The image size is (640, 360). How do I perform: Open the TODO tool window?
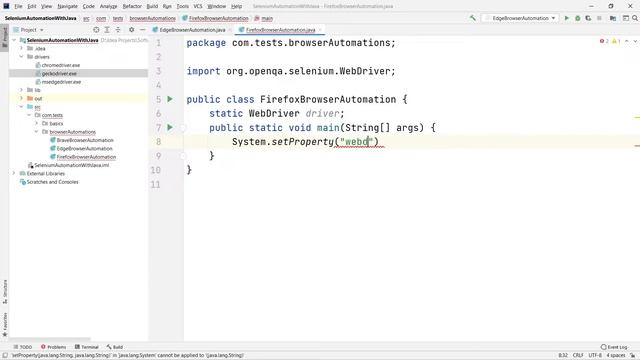point(23,347)
